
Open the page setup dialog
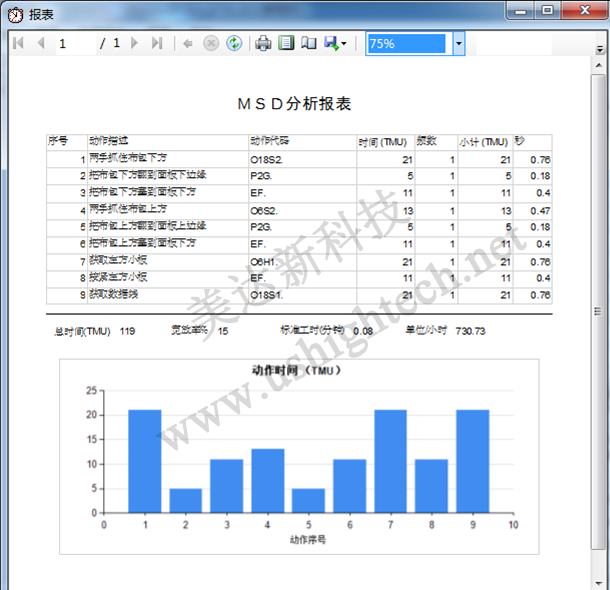pos(308,44)
